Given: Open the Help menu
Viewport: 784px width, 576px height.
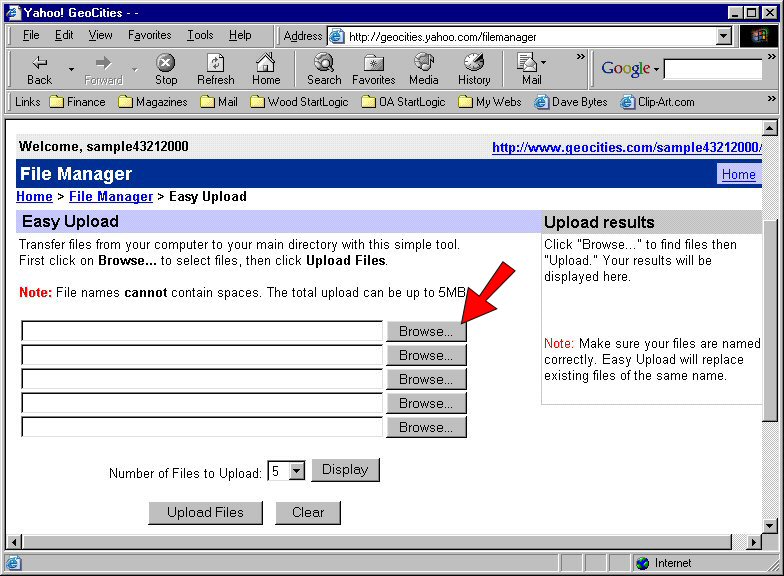Looking at the screenshot, I should [x=240, y=35].
